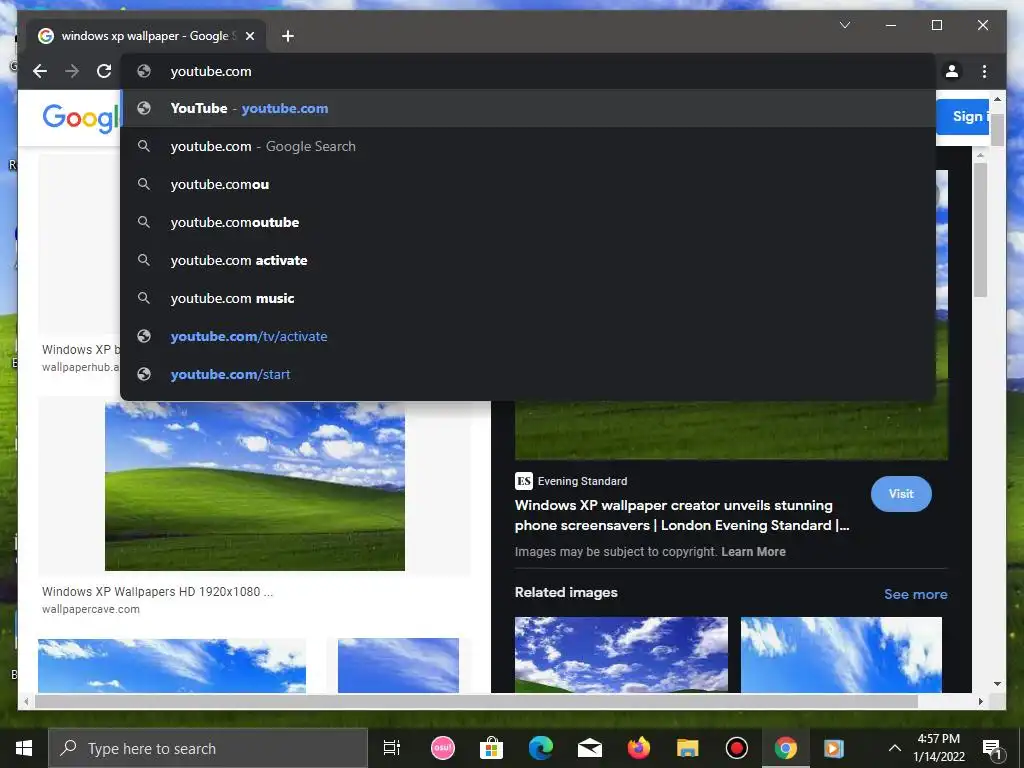The height and width of the screenshot is (768, 1024).
Task: Click the horizontal scrollbar at page bottom
Action: (x=476, y=701)
